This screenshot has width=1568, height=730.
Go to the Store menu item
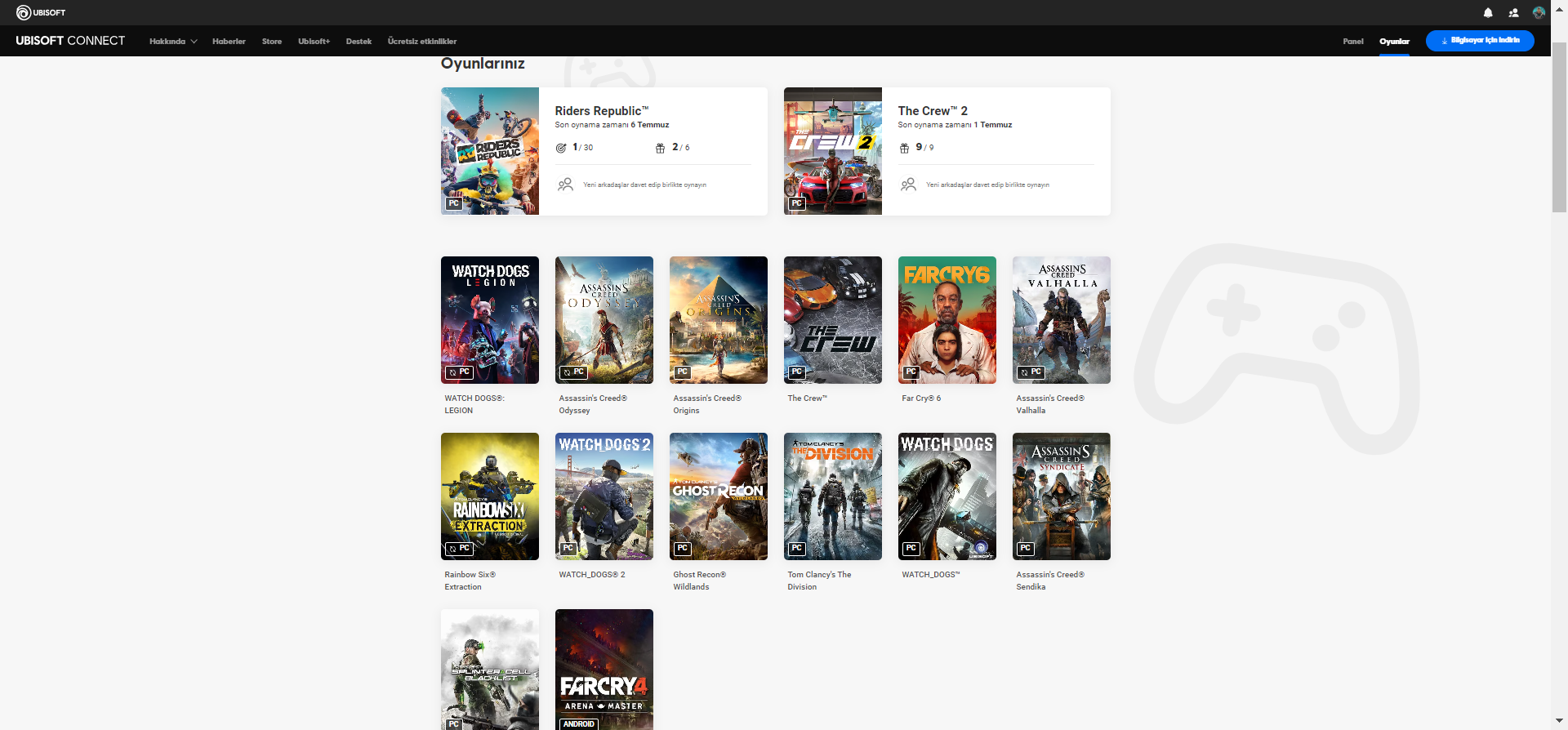coord(272,42)
